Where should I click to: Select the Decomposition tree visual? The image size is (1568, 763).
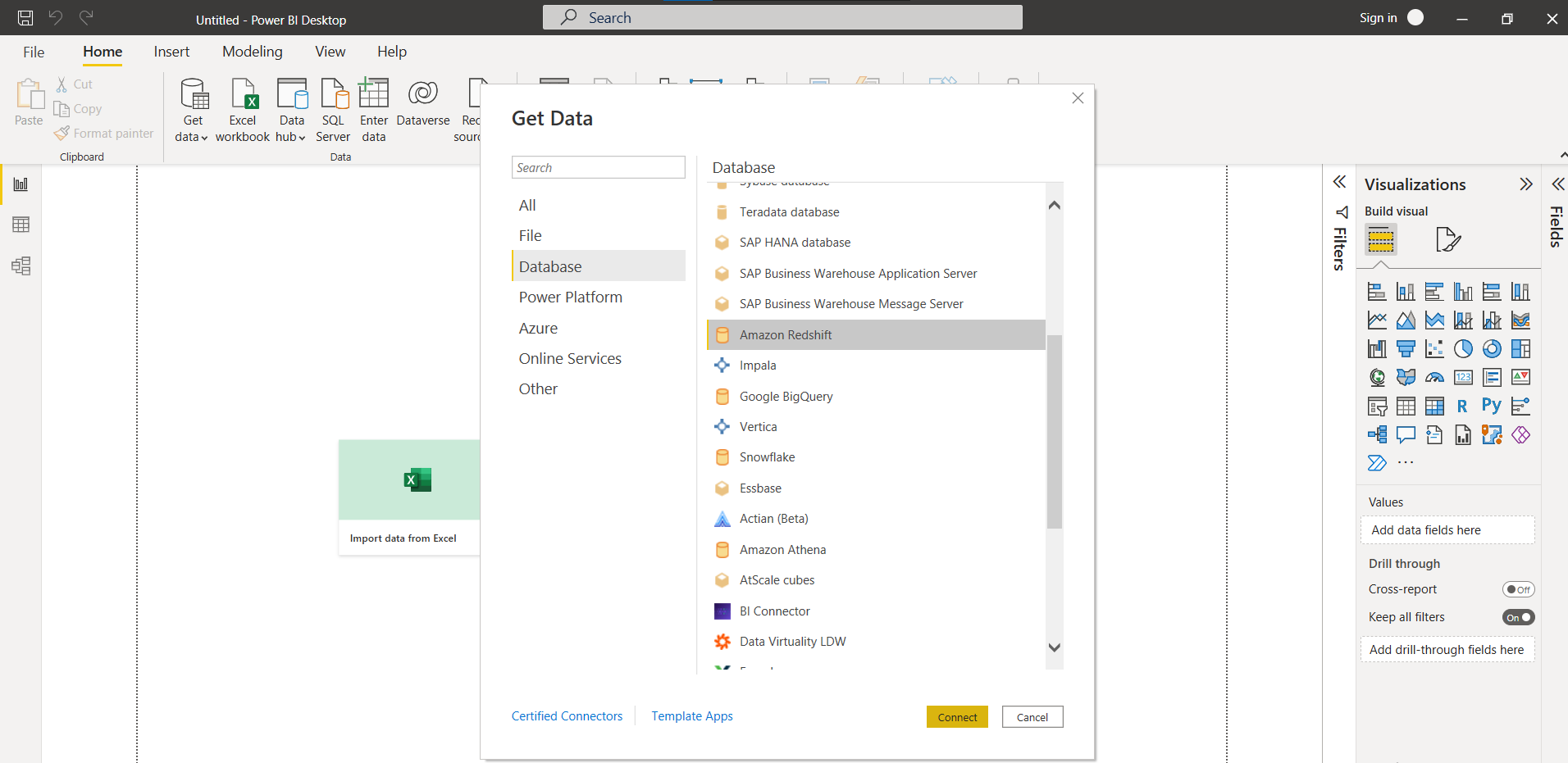coord(1377,435)
